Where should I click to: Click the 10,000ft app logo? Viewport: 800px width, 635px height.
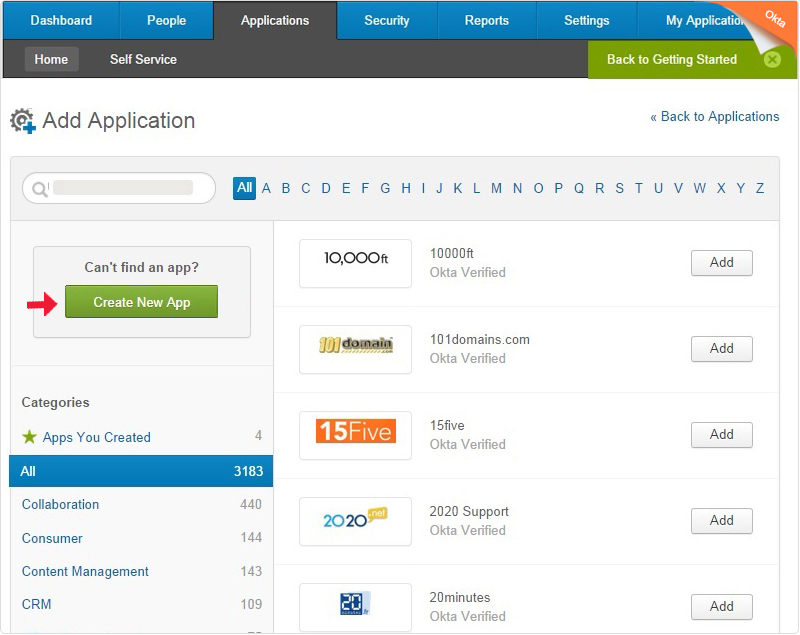(x=356, y=263)
